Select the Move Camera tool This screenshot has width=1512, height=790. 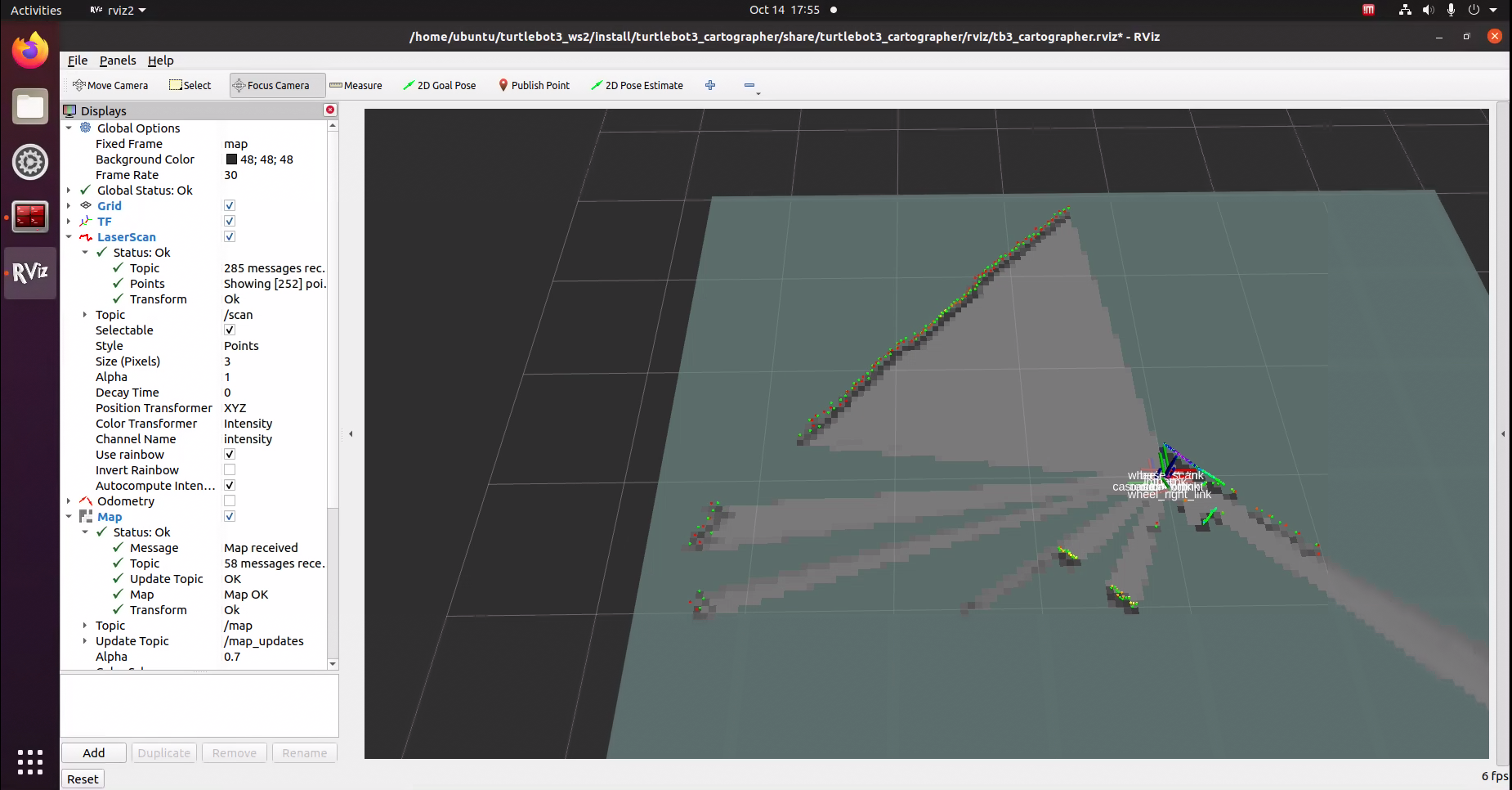(109, 85)
